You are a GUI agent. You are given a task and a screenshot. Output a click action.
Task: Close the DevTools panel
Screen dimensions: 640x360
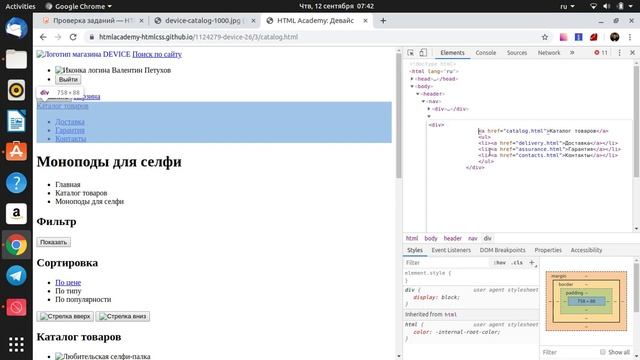click(632, 53)
